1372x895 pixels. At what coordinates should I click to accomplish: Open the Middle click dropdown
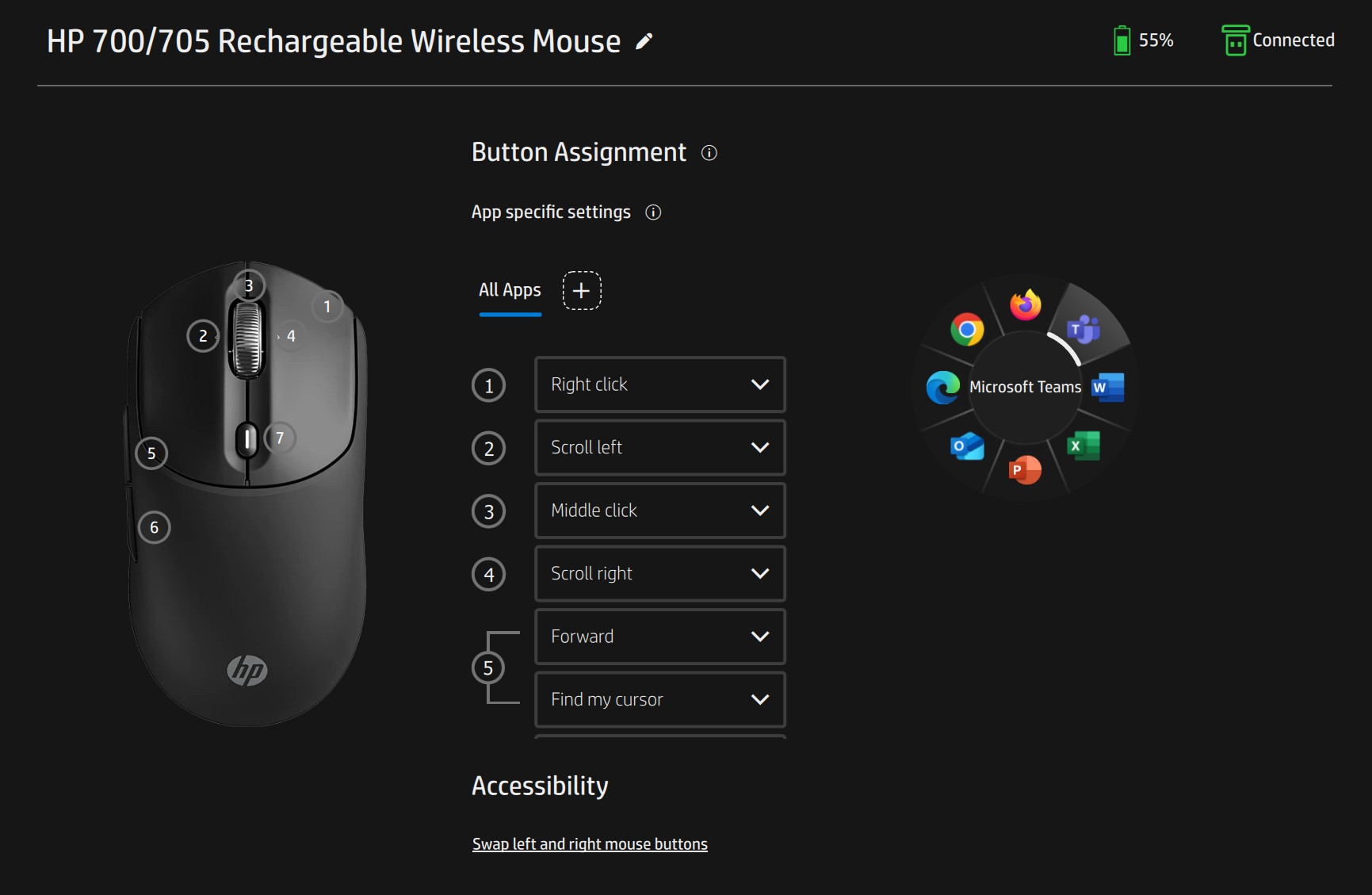point(660,511)
